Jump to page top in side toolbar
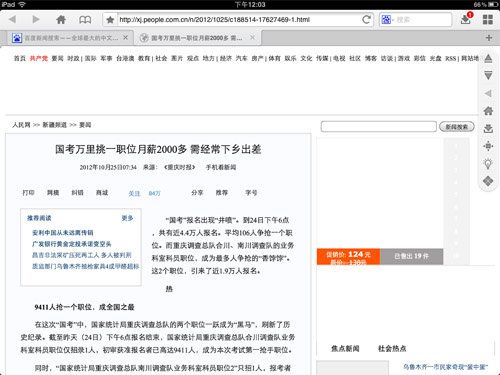The image size is (500, 375). click(488, 58)
